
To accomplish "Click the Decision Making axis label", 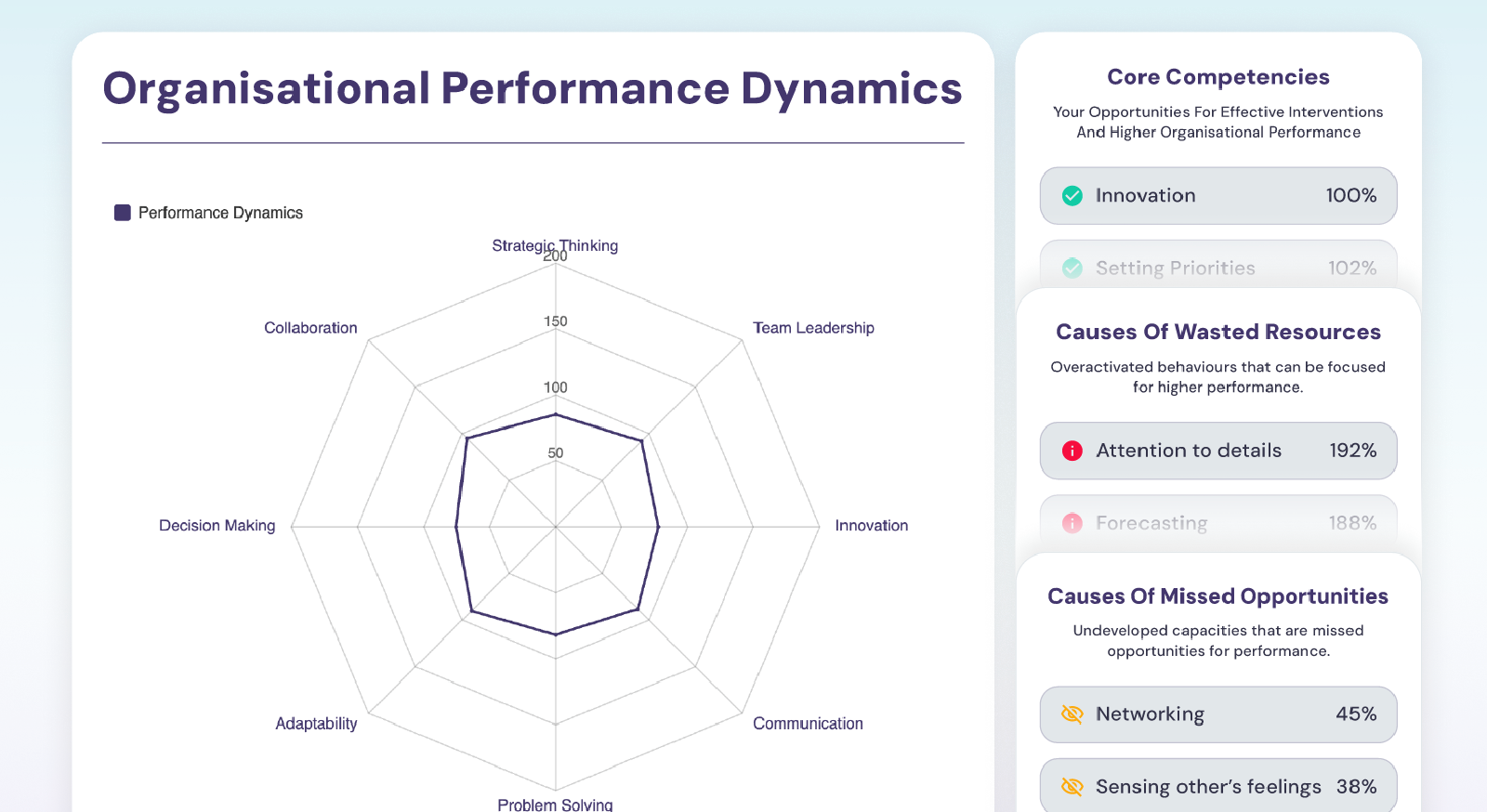I will pos(217,526).
